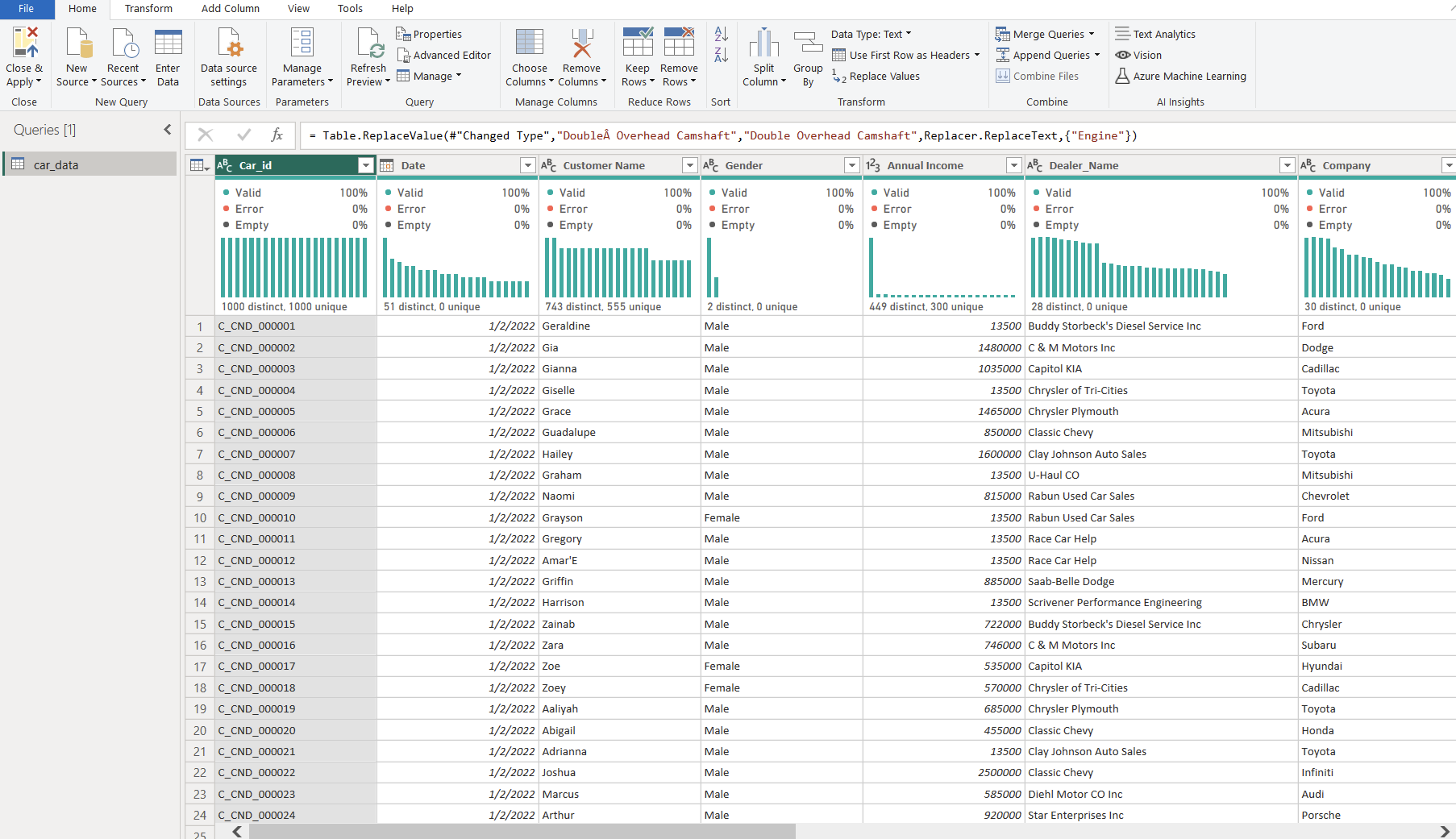The width and height of the screenshot is (1456, 839).
Task: Select the Guadalupe customer cell
Action: point(619,432)
